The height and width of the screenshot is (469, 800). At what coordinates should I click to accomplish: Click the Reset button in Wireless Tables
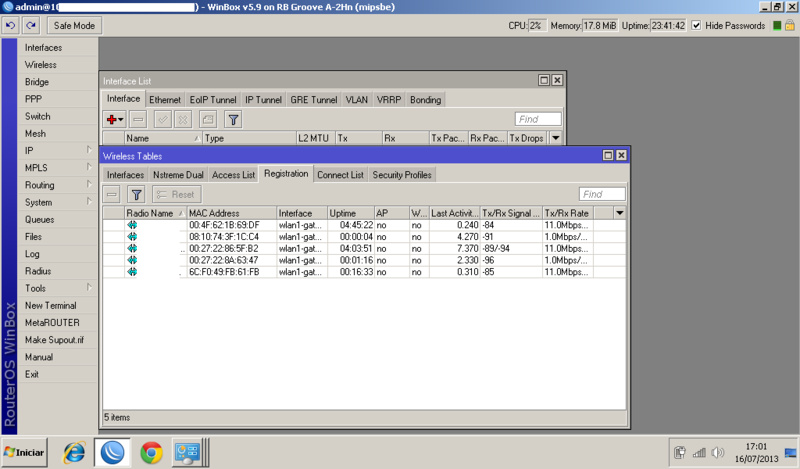[176, 194]
